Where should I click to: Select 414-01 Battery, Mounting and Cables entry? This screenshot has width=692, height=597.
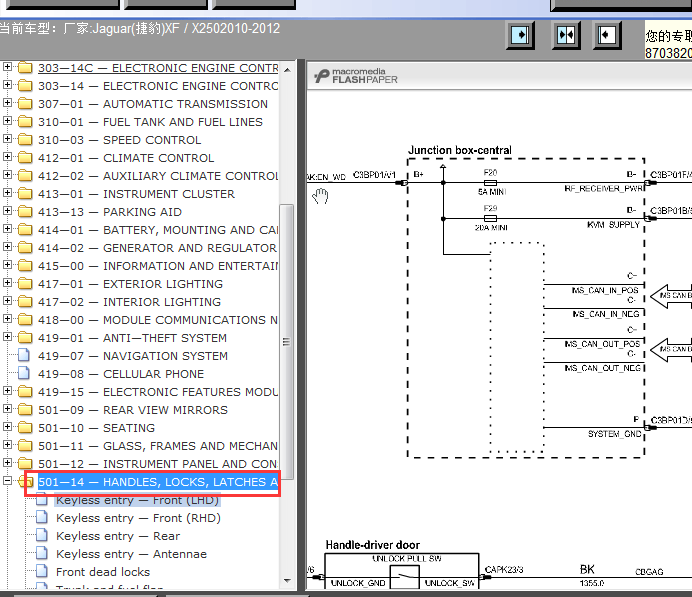pos(158,230)
